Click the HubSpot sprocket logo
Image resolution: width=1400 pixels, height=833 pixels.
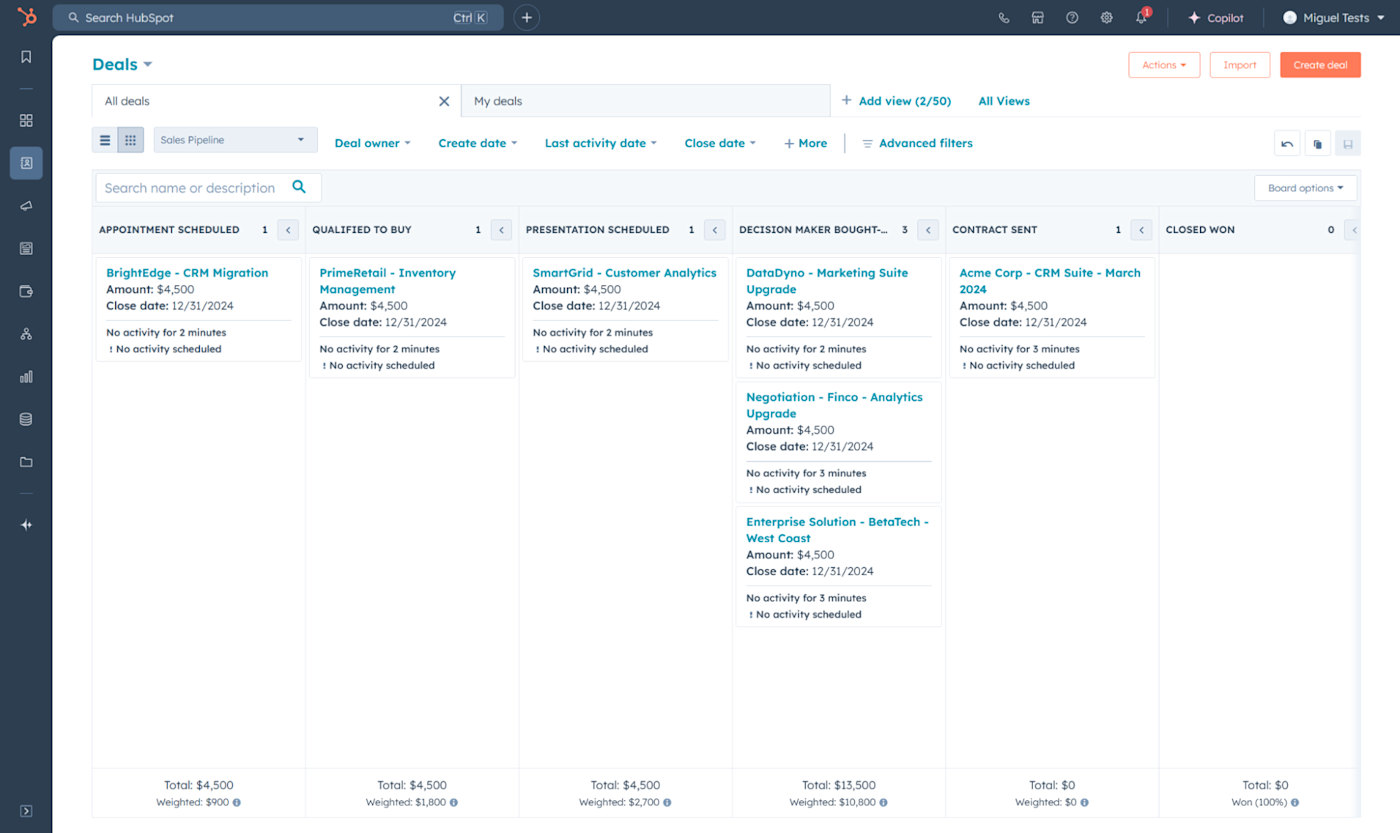pyautogui.click(x=26, y=17)
